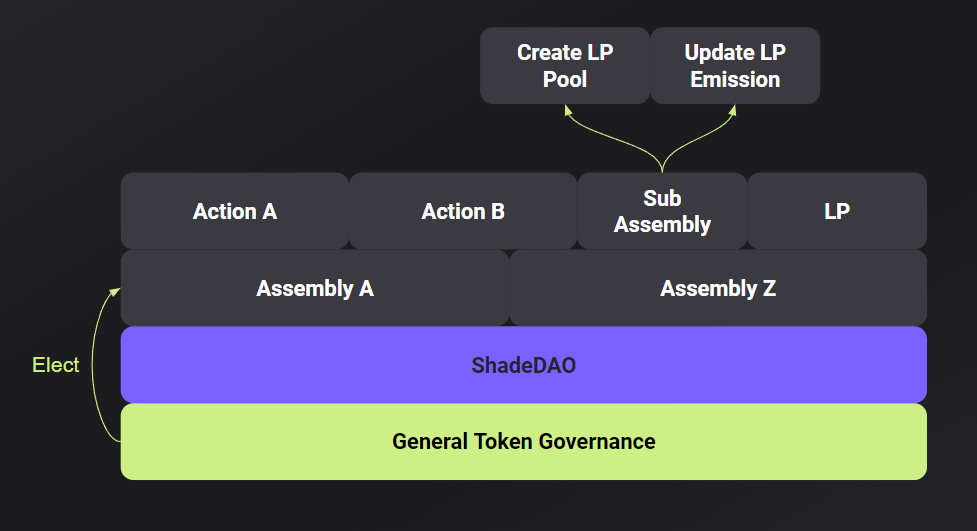
Task: Click the Create LP Pool box
Action: pyautogui.click(x=565, y=65)
